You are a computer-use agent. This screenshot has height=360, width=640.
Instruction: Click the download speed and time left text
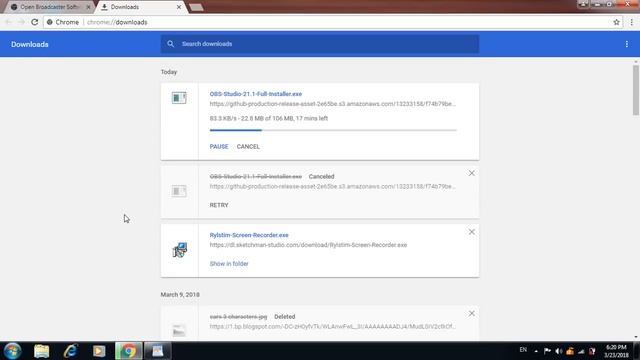pyautogui.click(x=269, y=118)
